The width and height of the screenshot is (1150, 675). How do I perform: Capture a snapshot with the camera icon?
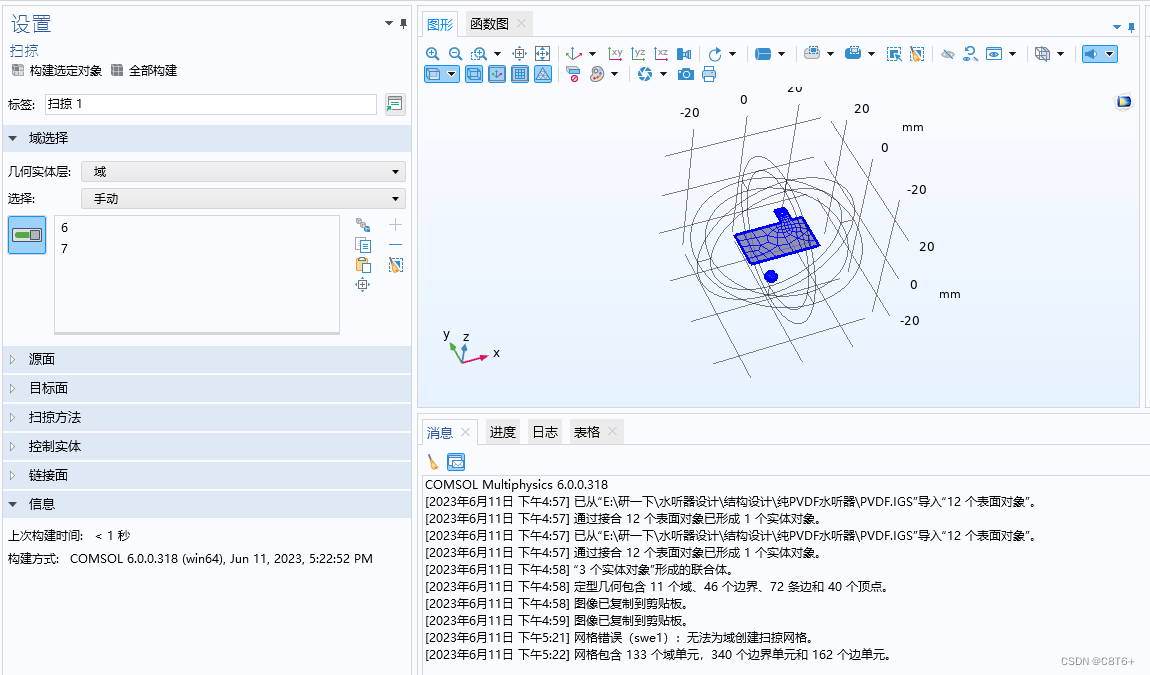click(x=685, y=73)
